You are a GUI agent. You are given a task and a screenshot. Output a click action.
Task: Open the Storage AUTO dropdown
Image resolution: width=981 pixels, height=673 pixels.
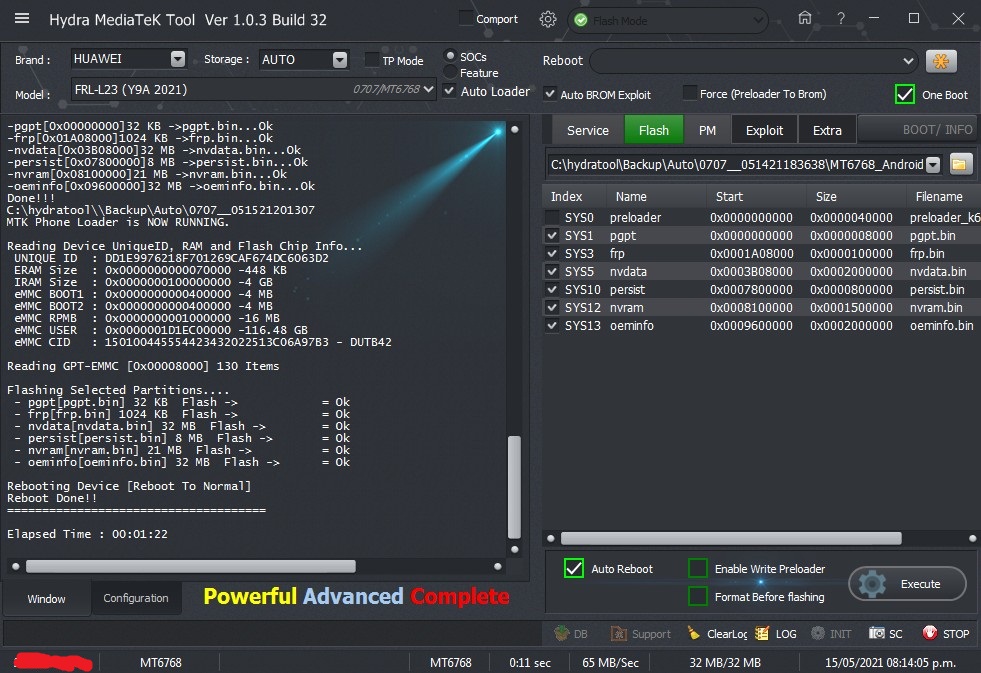pyautogui.click(x=339, y=59)
